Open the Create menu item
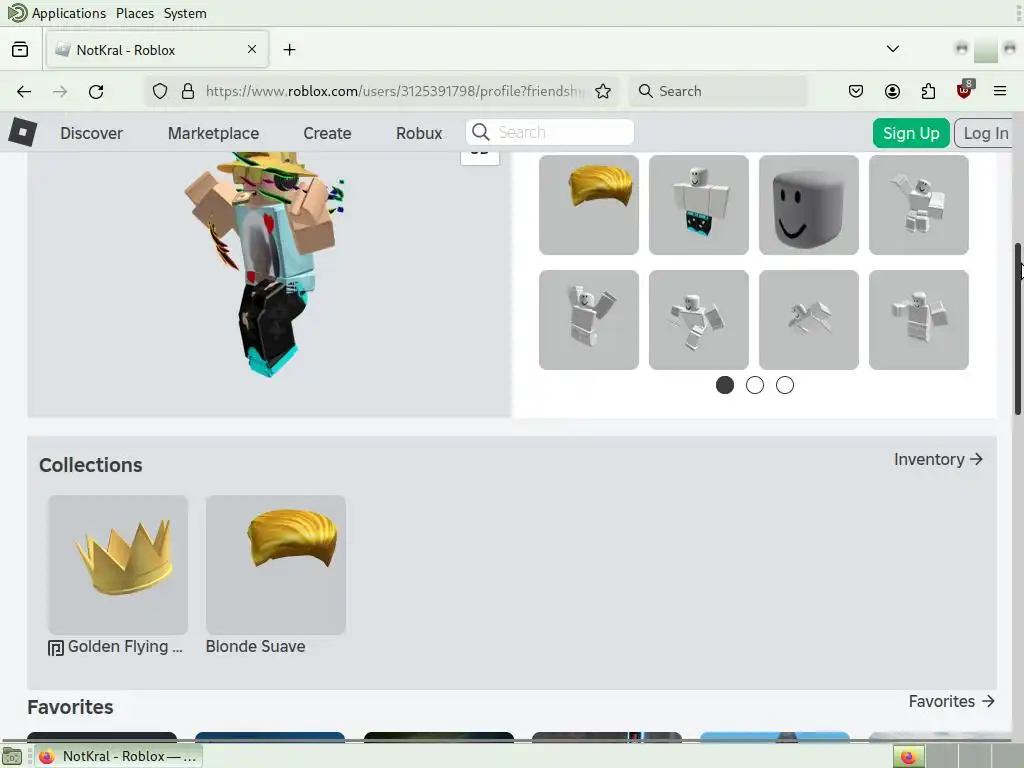The image size is (1024, 768). click(x=327, y=133)
